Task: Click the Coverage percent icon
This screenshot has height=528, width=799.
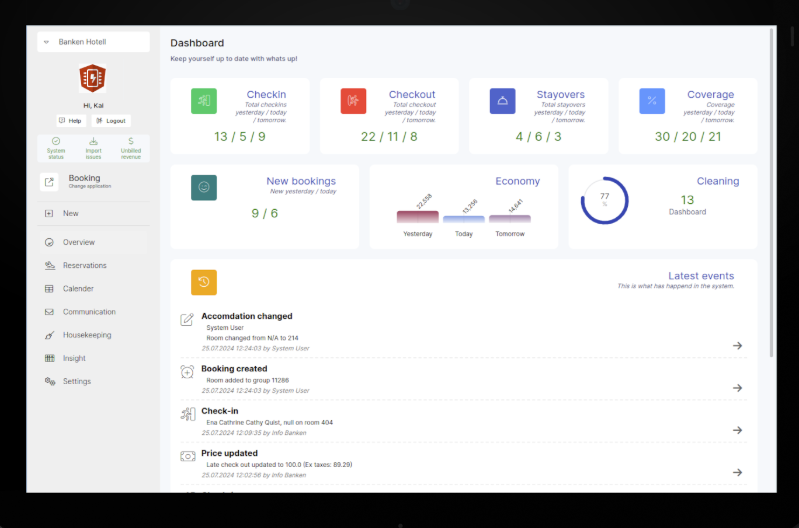Action: point(652,101)
